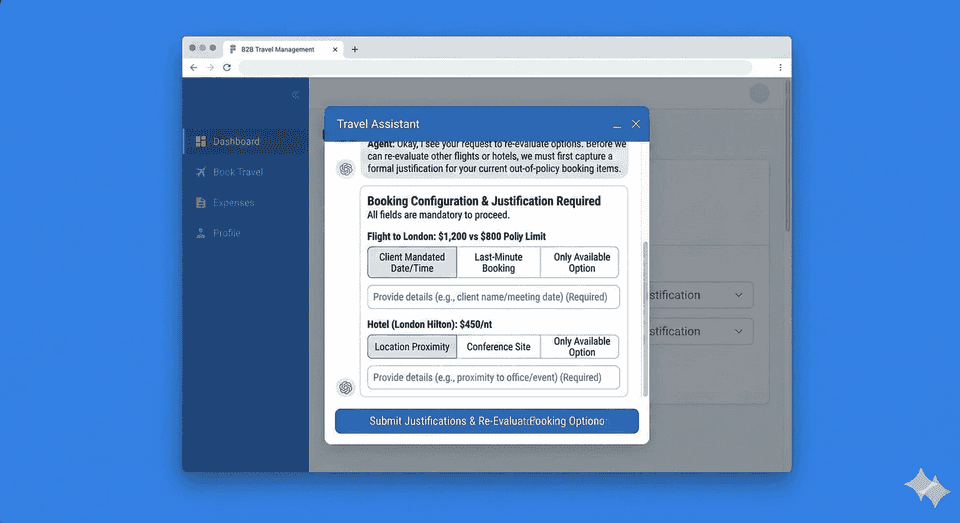Select Conference Site hotel reason

coord(498,347)
